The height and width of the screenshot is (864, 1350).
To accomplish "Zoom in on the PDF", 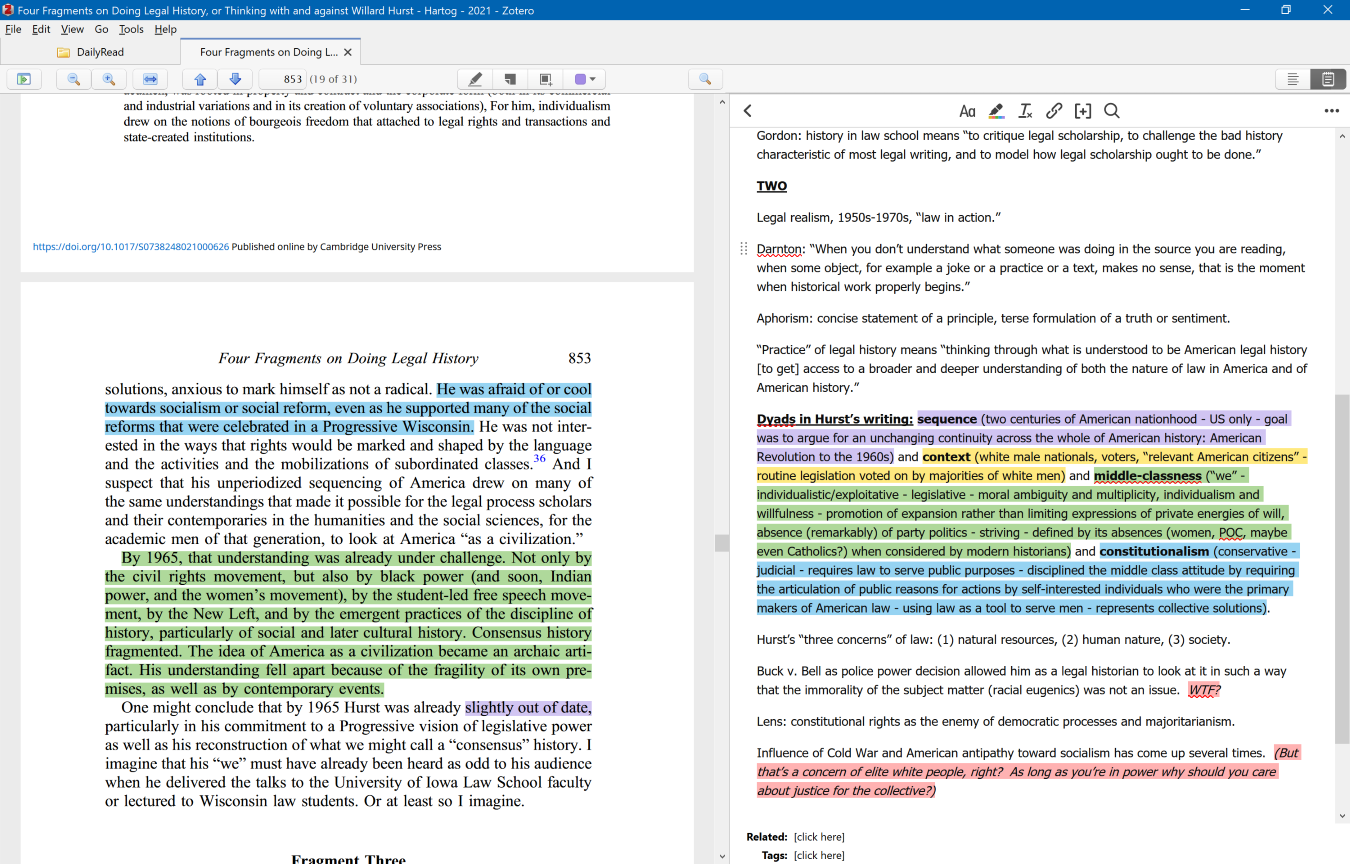I will [109, 79].
